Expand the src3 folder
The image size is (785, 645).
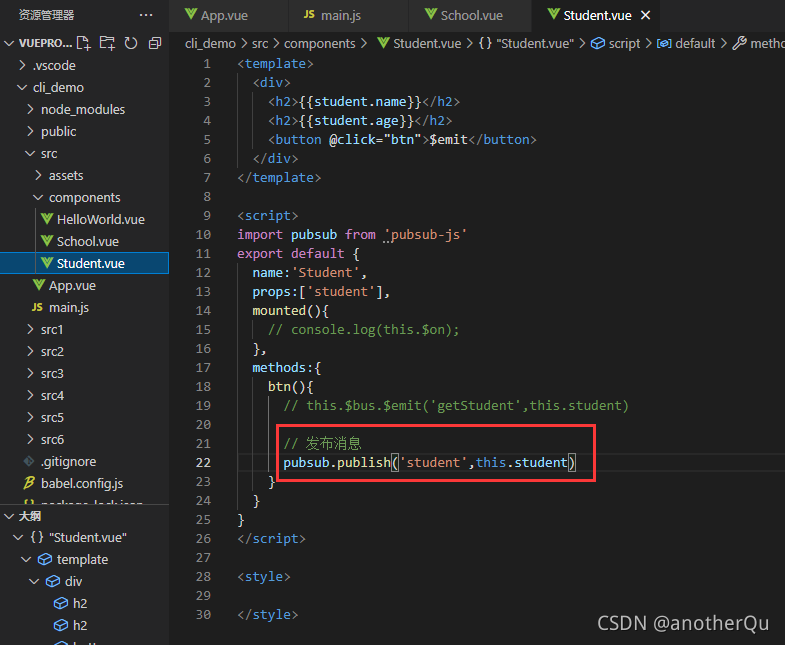[30, 374]
